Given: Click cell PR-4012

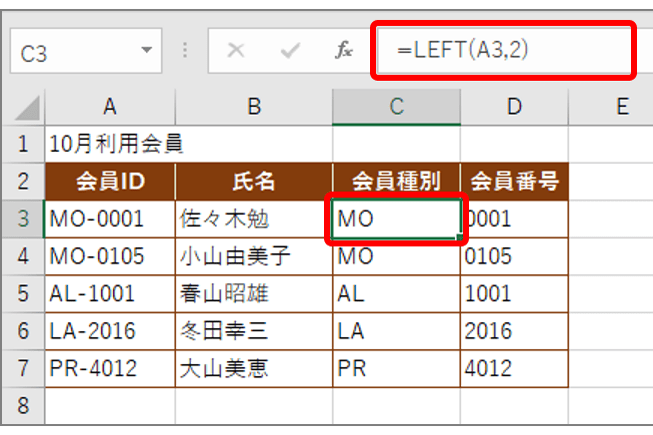Looking at the screenshot, I should (x=110, y=369).
